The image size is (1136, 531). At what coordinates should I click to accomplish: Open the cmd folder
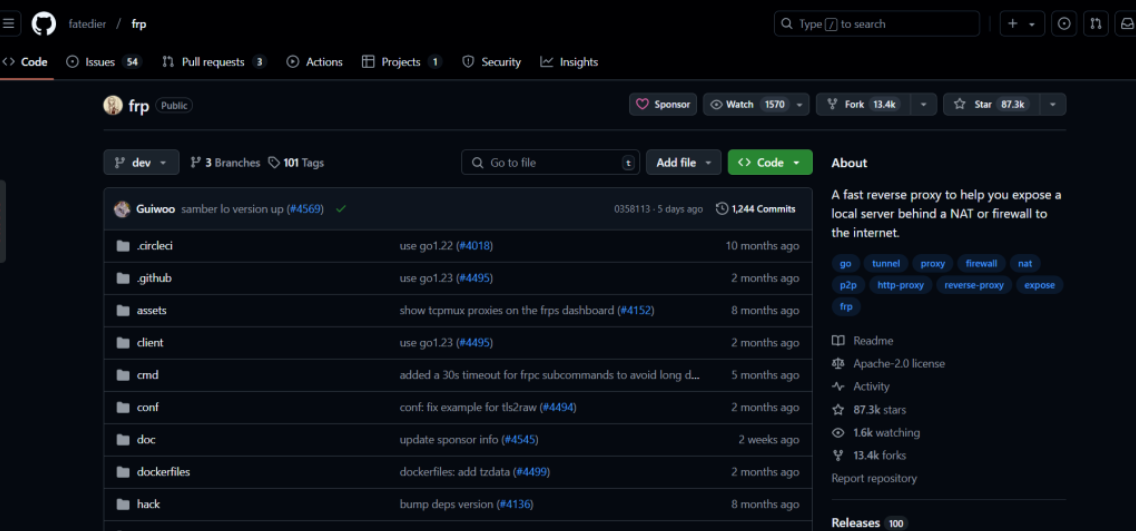point(148,375)
